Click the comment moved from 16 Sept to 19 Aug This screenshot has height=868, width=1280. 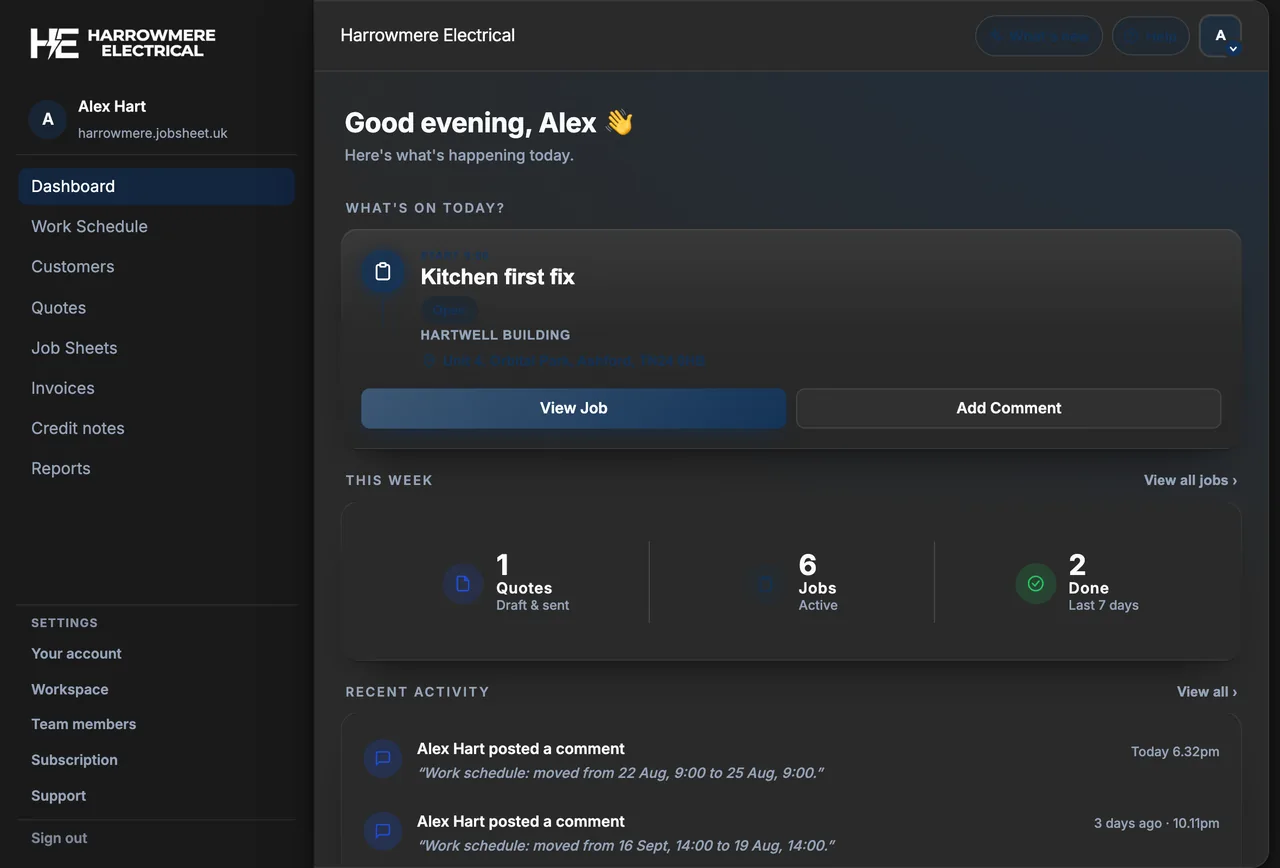click(626, 846)
